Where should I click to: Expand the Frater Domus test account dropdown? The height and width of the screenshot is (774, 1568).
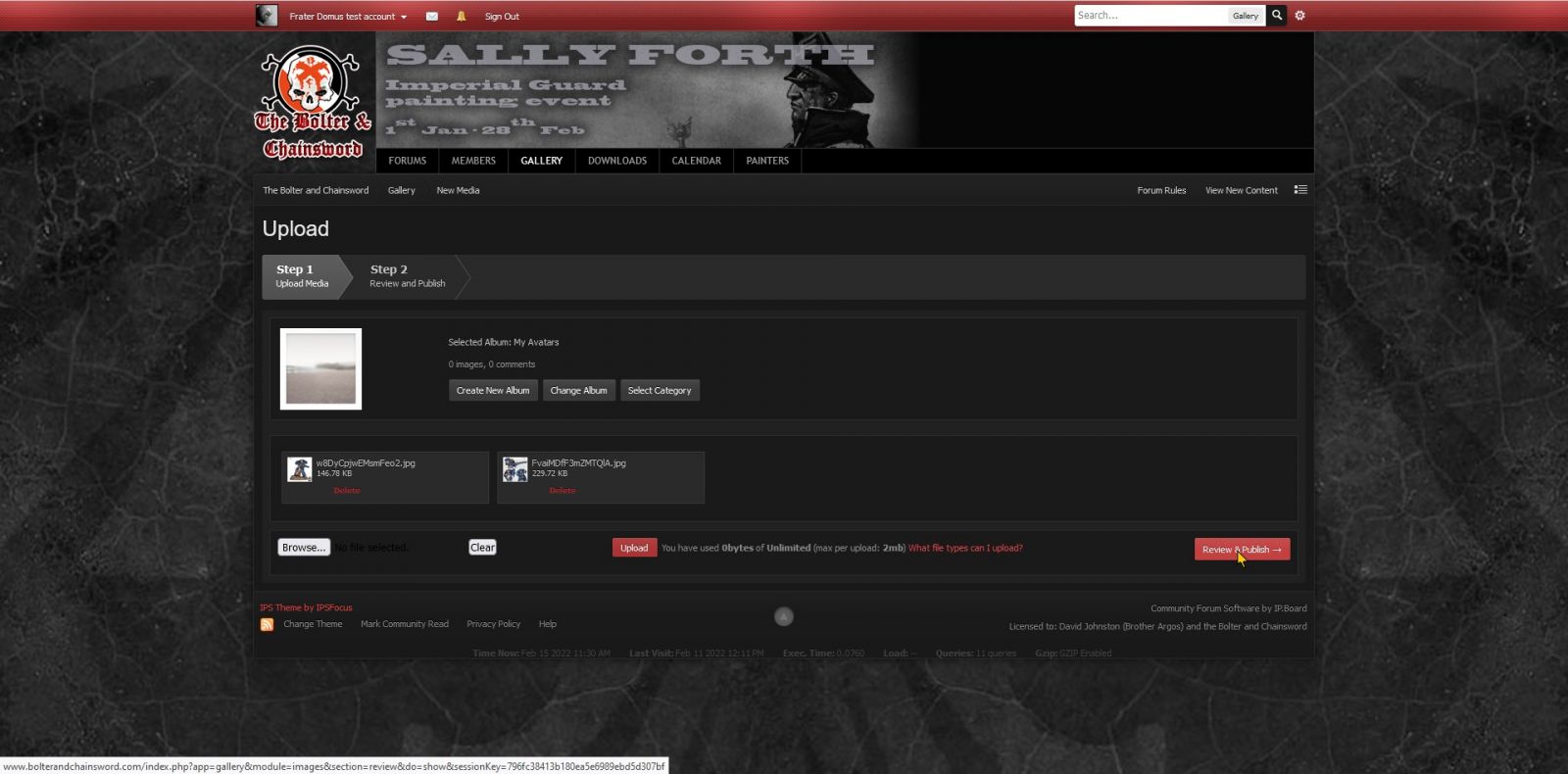click(x=348, y=17)
